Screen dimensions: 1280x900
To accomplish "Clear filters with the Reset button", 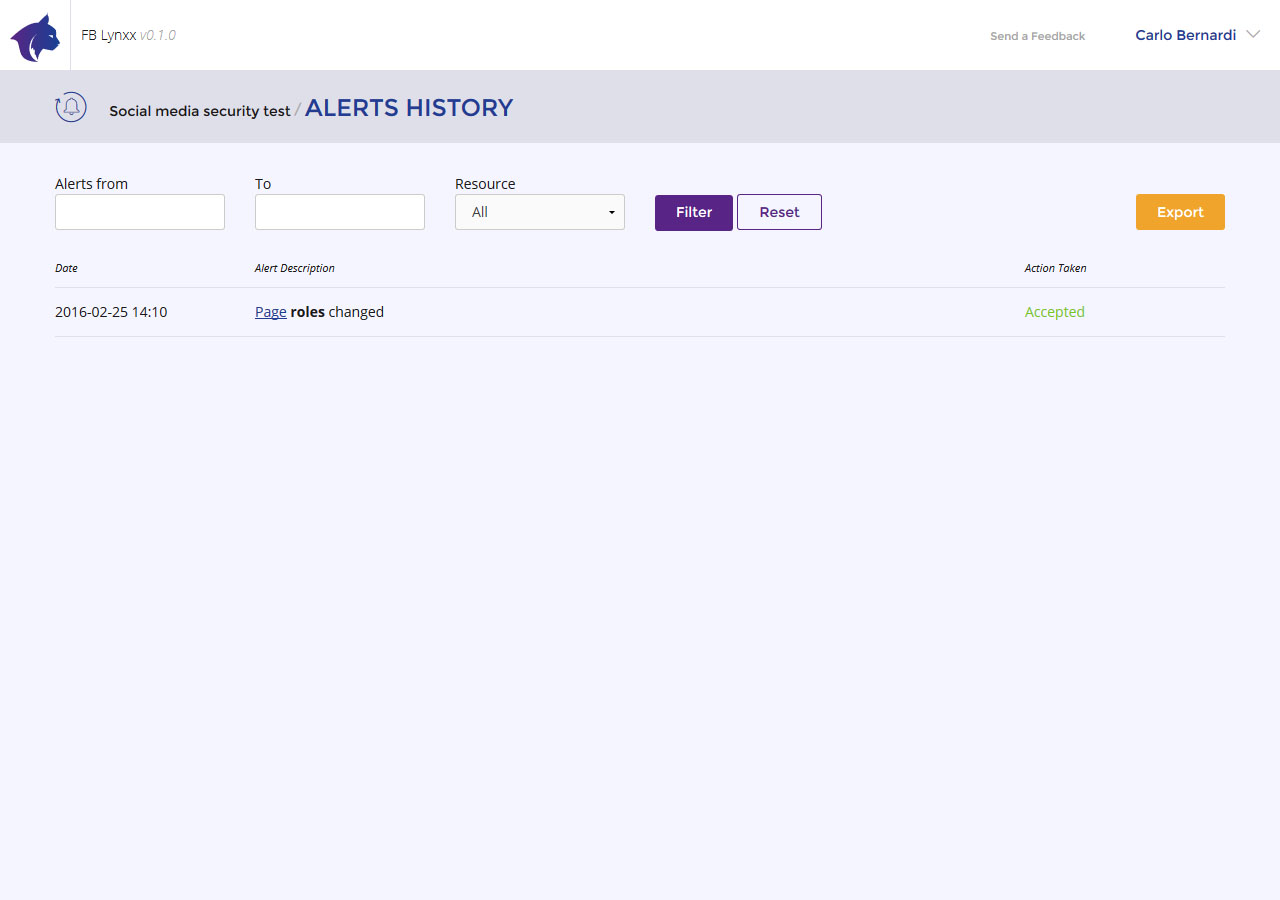I will click(x=779, y=212).
